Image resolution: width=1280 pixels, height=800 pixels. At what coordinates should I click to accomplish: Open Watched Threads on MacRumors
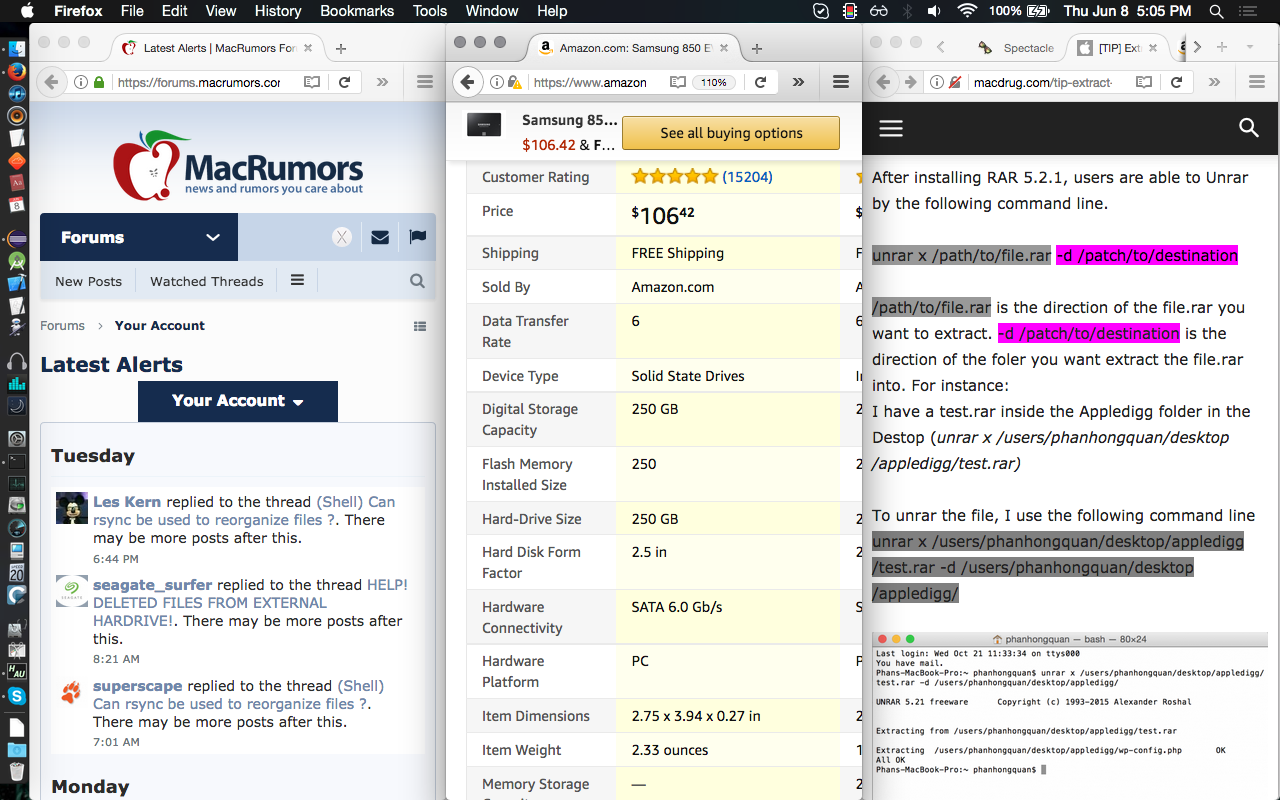207,281
